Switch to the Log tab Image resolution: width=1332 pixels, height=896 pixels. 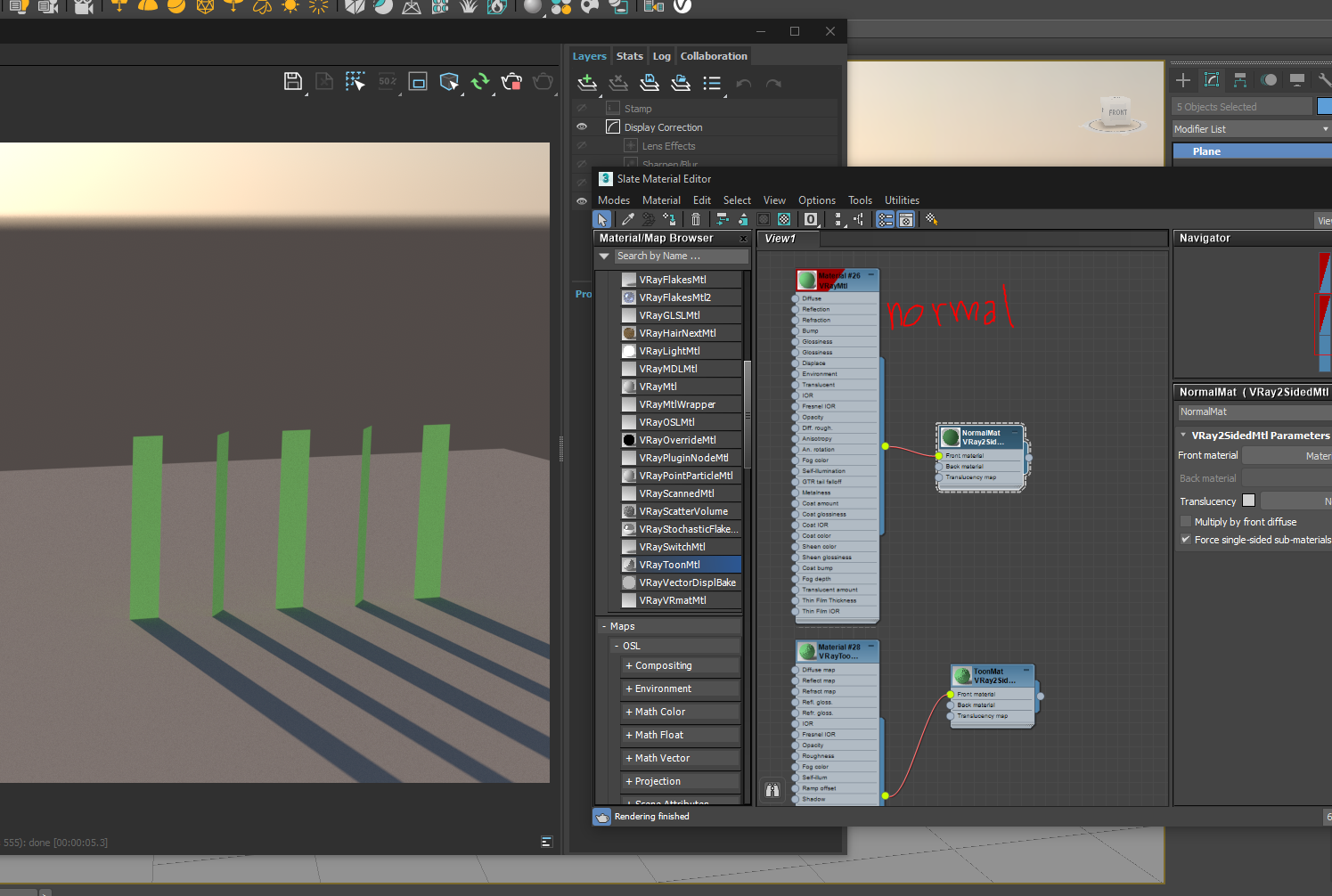[x=661, y=56]
